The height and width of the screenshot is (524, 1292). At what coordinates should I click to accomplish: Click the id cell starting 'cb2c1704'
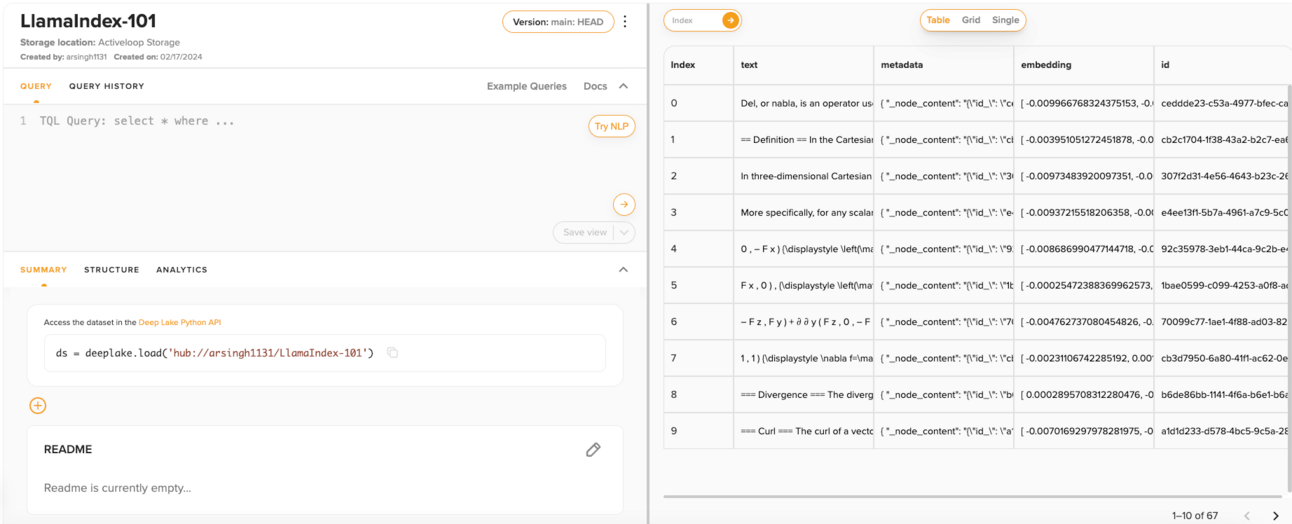click(x=1222, y=140)
